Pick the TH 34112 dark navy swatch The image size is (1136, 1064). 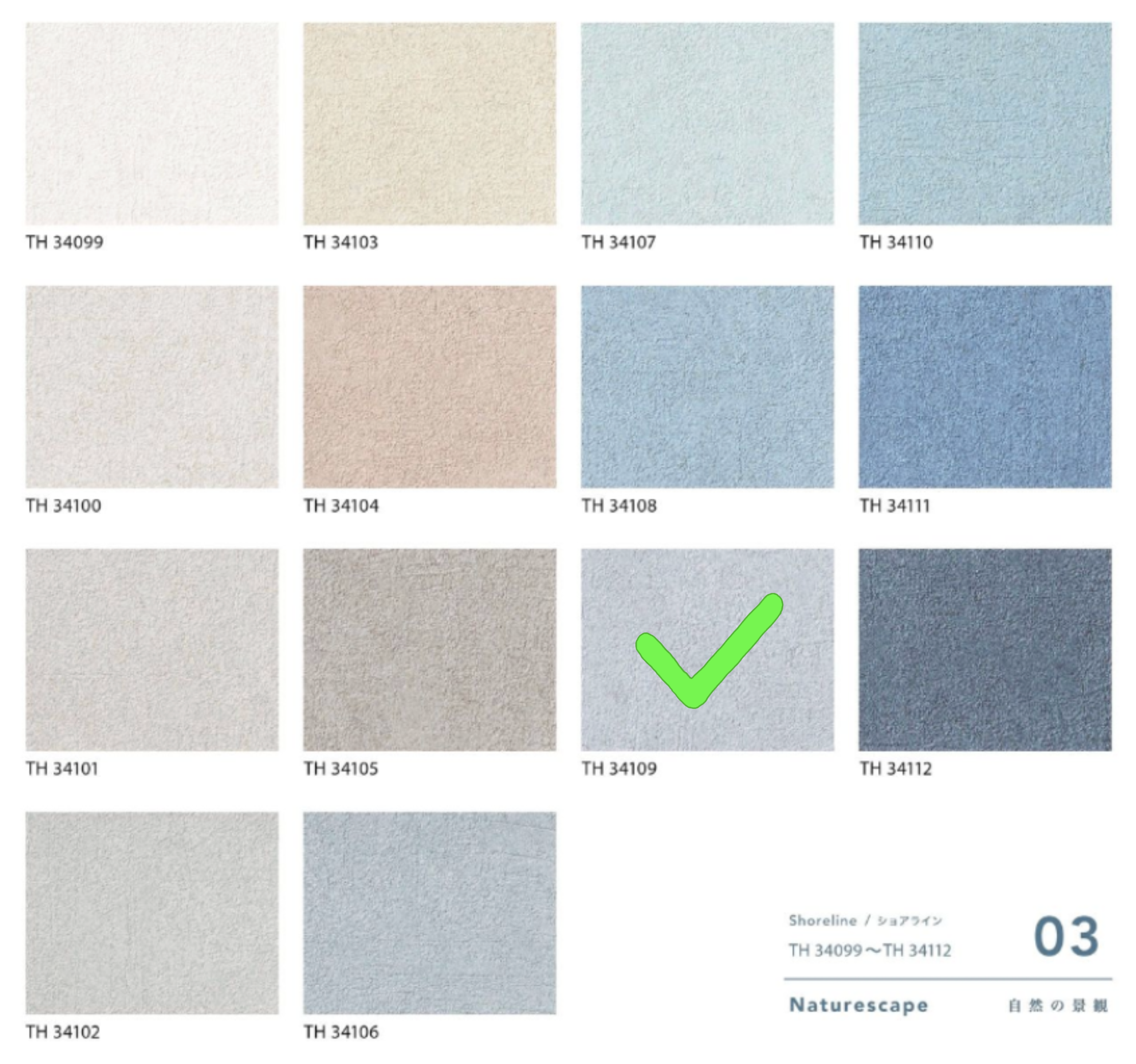coord(985,650)
